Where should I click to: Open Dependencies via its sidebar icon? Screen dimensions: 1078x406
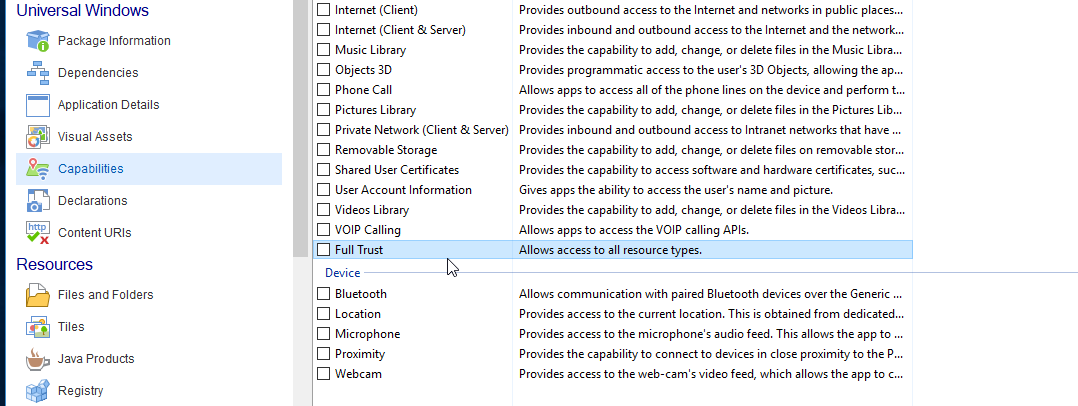pyautogui.click(x=38, y=73)
